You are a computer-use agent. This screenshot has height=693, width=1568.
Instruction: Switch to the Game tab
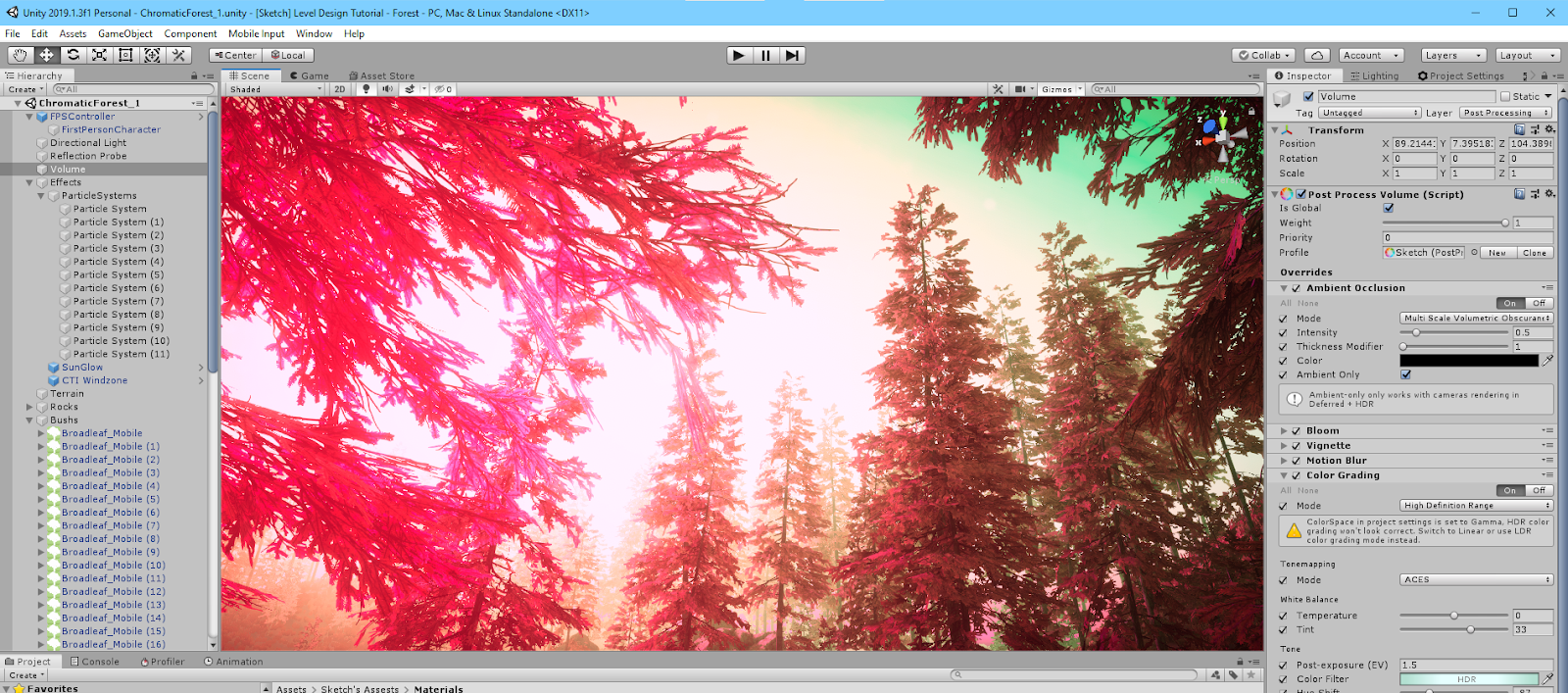(x=310, y=75)
